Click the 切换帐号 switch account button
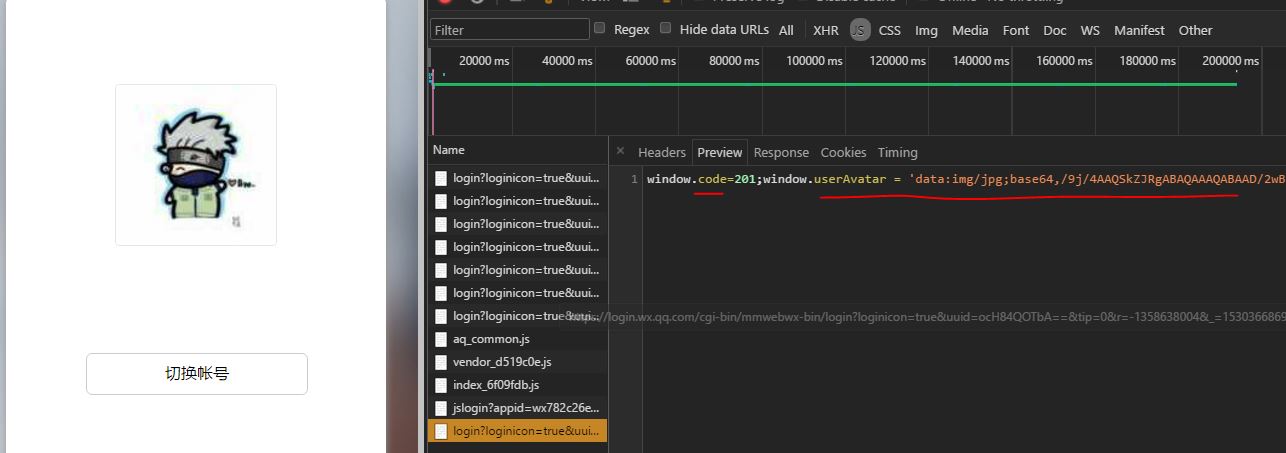This screenshot has width=1286, height=453. pos(197,374)
